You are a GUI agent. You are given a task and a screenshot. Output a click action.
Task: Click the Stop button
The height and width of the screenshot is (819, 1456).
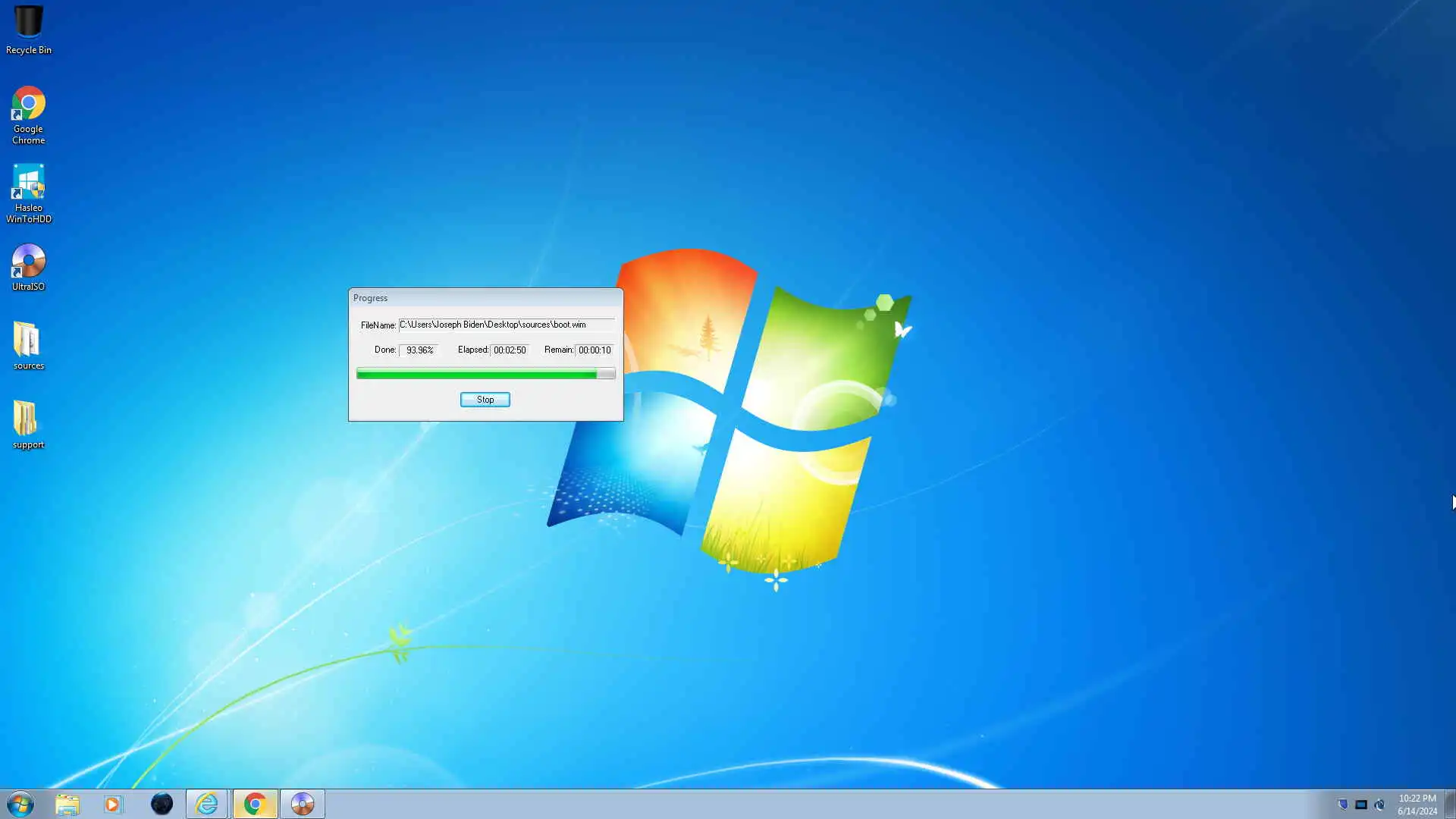pyautogui.click(x=485, y=400)
